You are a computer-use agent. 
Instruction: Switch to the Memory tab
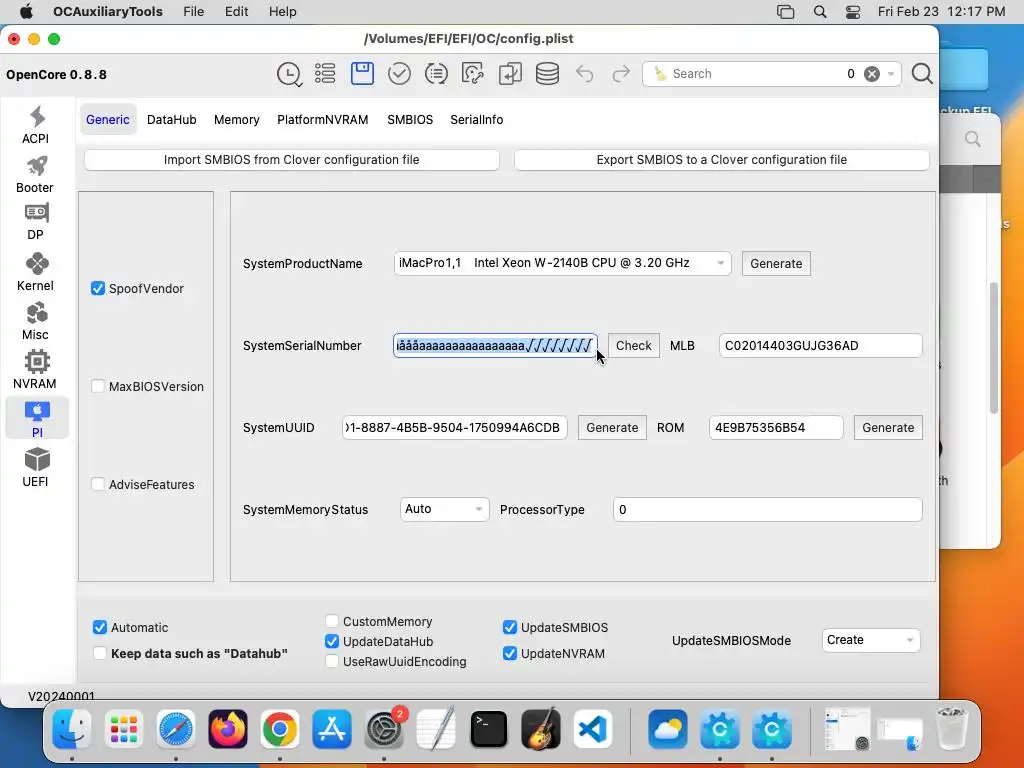[236, 120]
